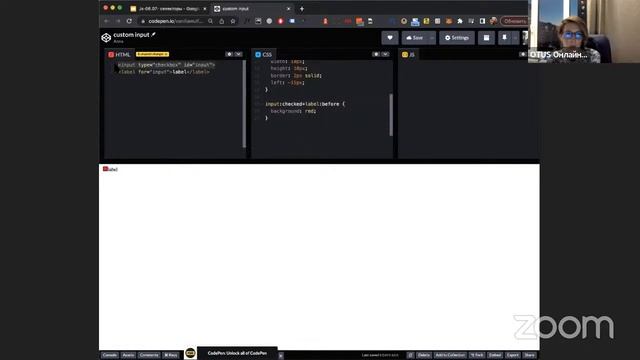
Task: Fork this pen
Action: (x=477, y=355)
